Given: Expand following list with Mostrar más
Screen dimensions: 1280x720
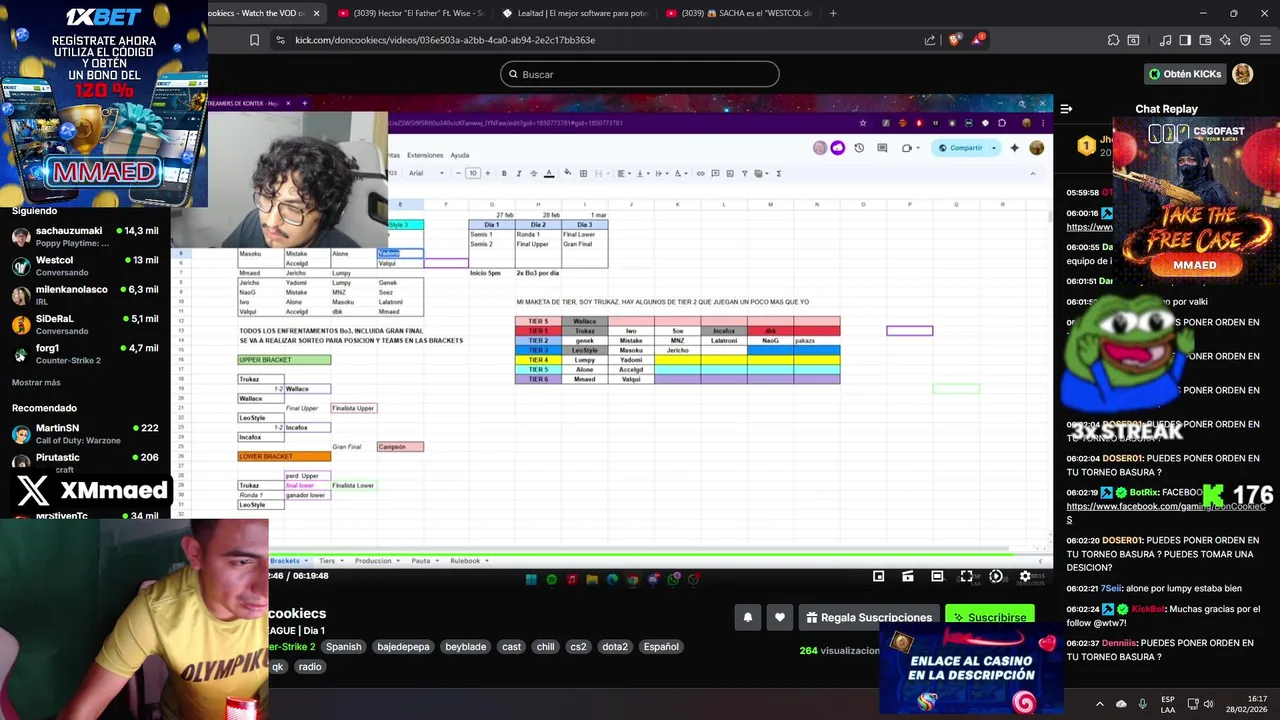Looking at the screenshot, I should pyautogui.click(x=36, y=382).
